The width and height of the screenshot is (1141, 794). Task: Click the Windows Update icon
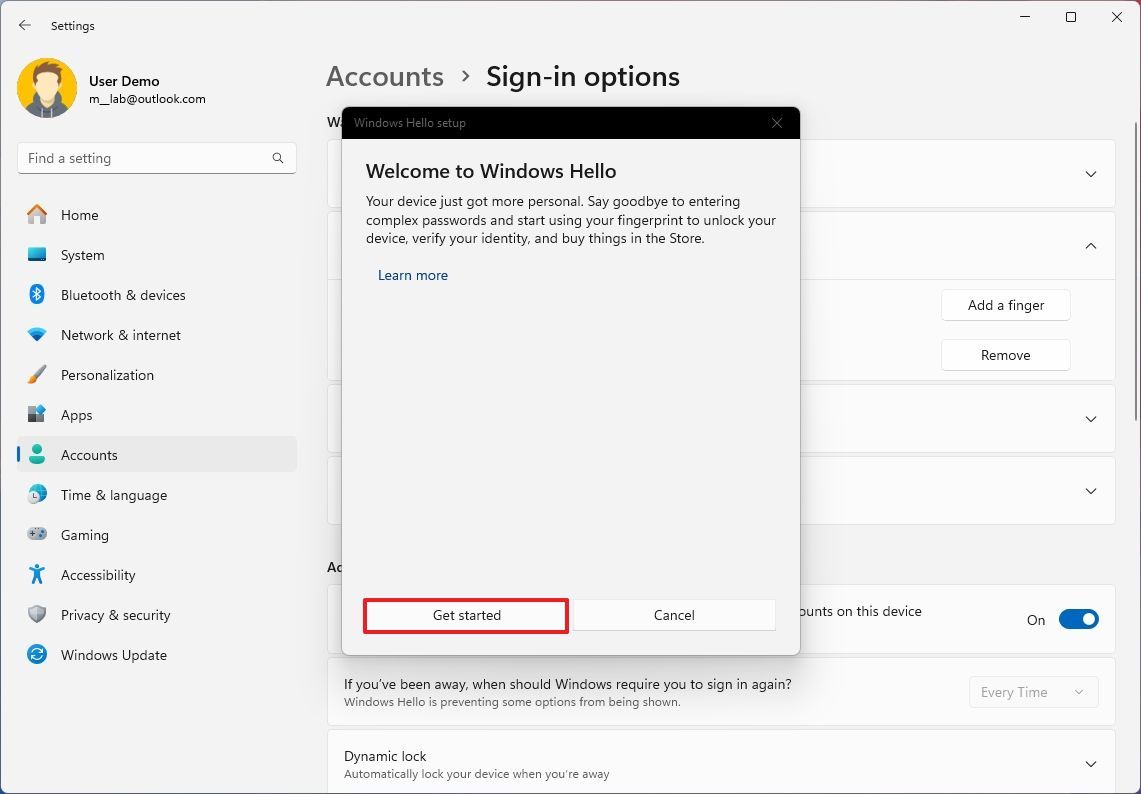point(37,655)
